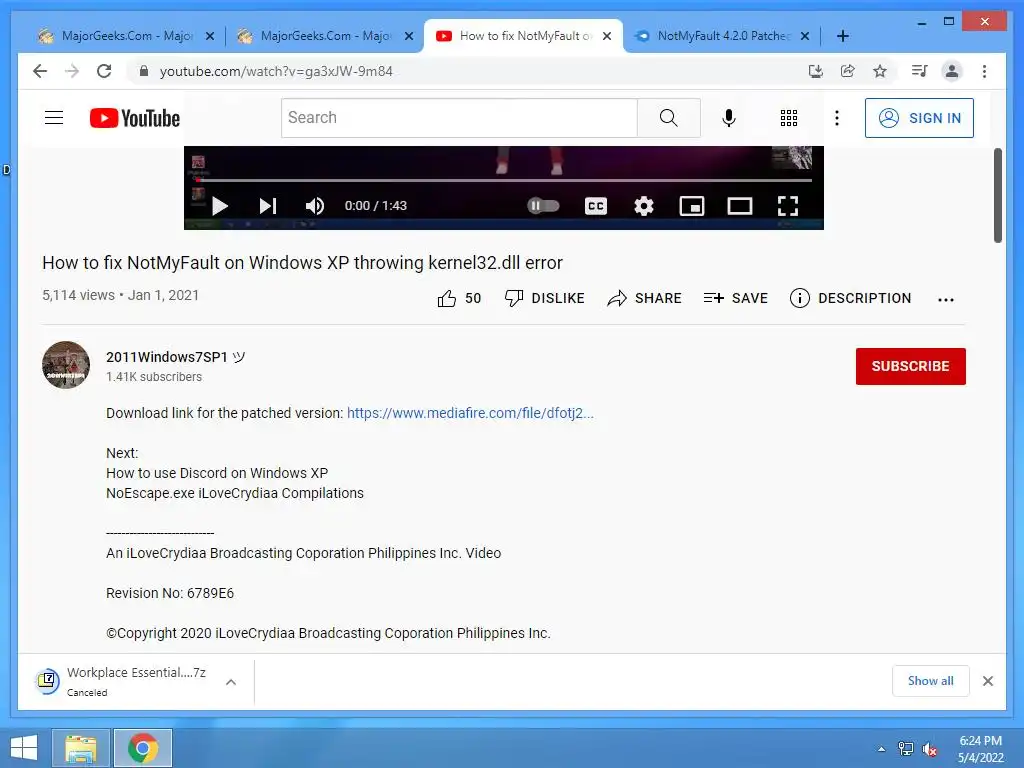The width and height of the screenshot is (1024, 768).
Task: Close the first MajorGeeks.Com tab
Action: [210, 36]
